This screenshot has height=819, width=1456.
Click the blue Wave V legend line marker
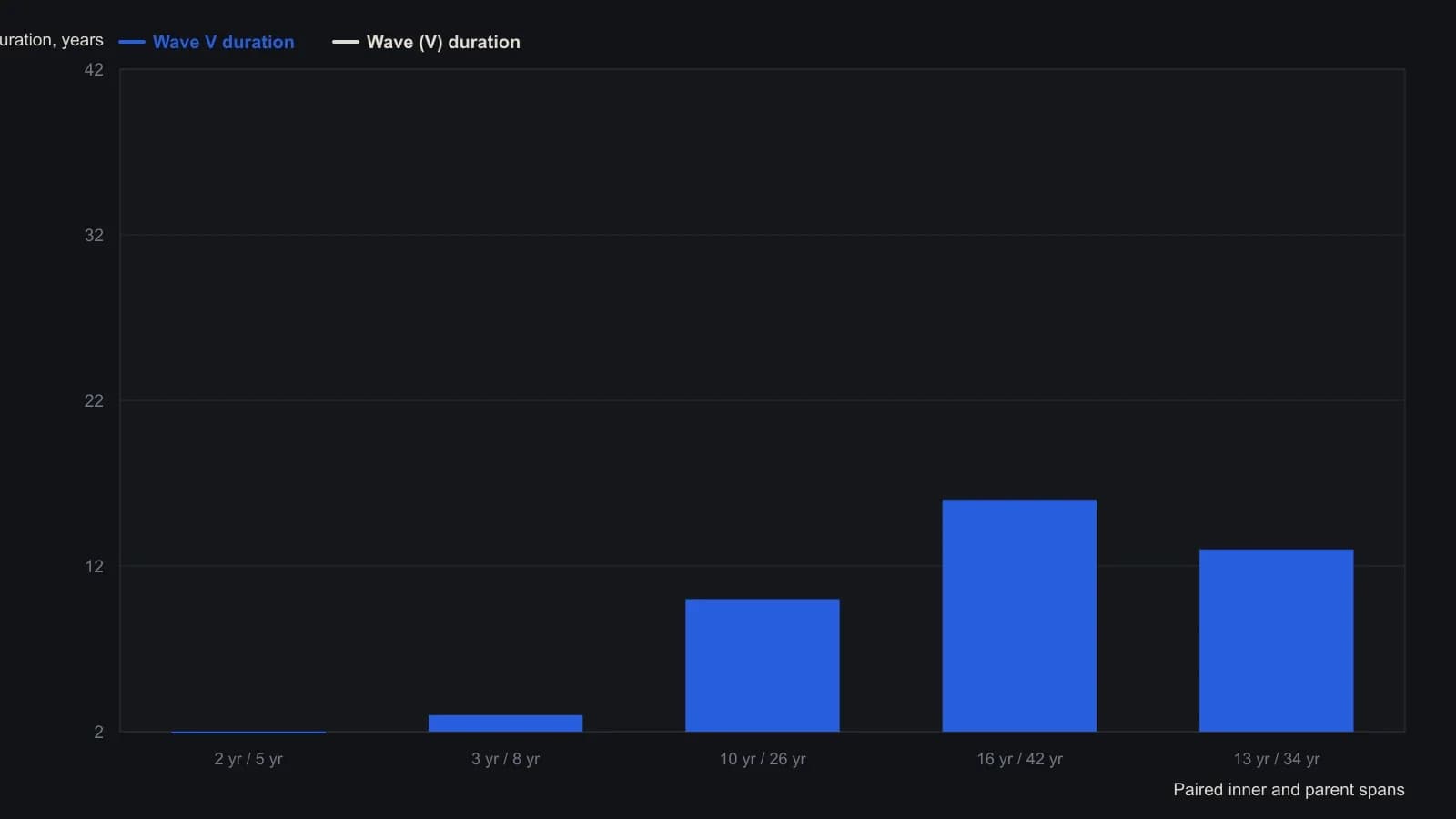(132, 42)
